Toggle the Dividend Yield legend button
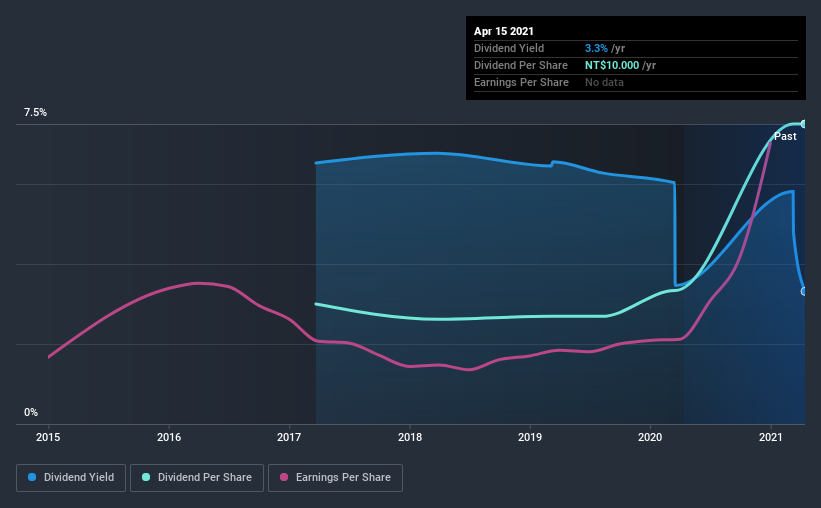This screenshot has width=821, height=508. (x=71, y=478)
